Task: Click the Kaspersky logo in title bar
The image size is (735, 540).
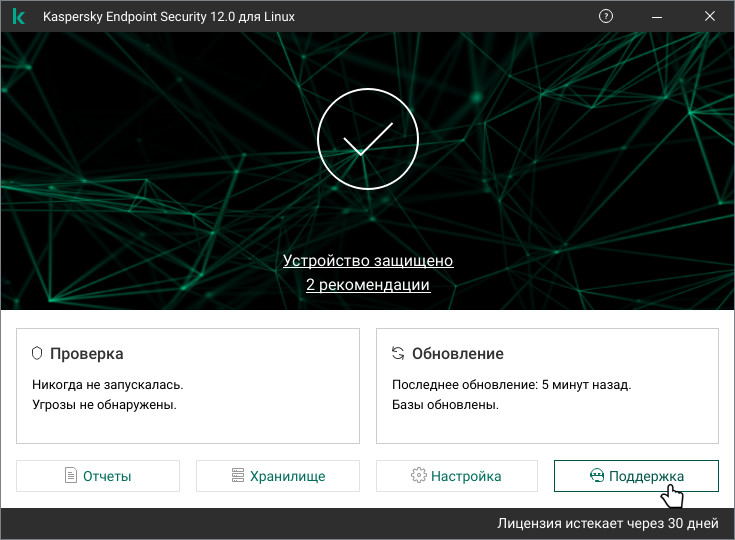Action: (x=19, y=16)
